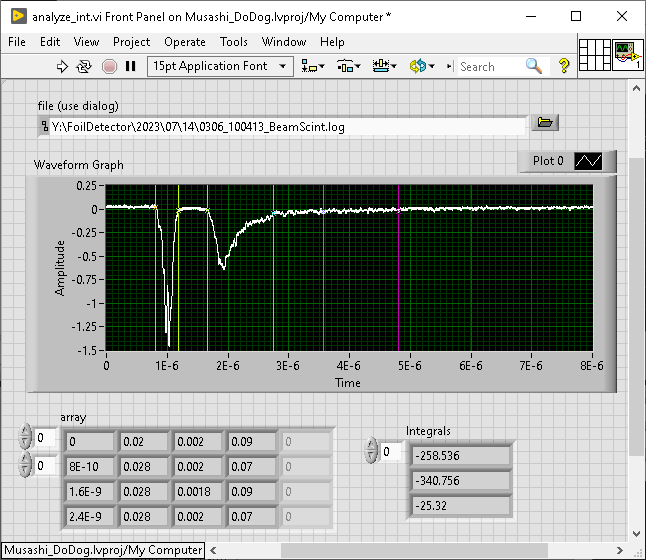Click the toolbar Search box

point(490,66)
